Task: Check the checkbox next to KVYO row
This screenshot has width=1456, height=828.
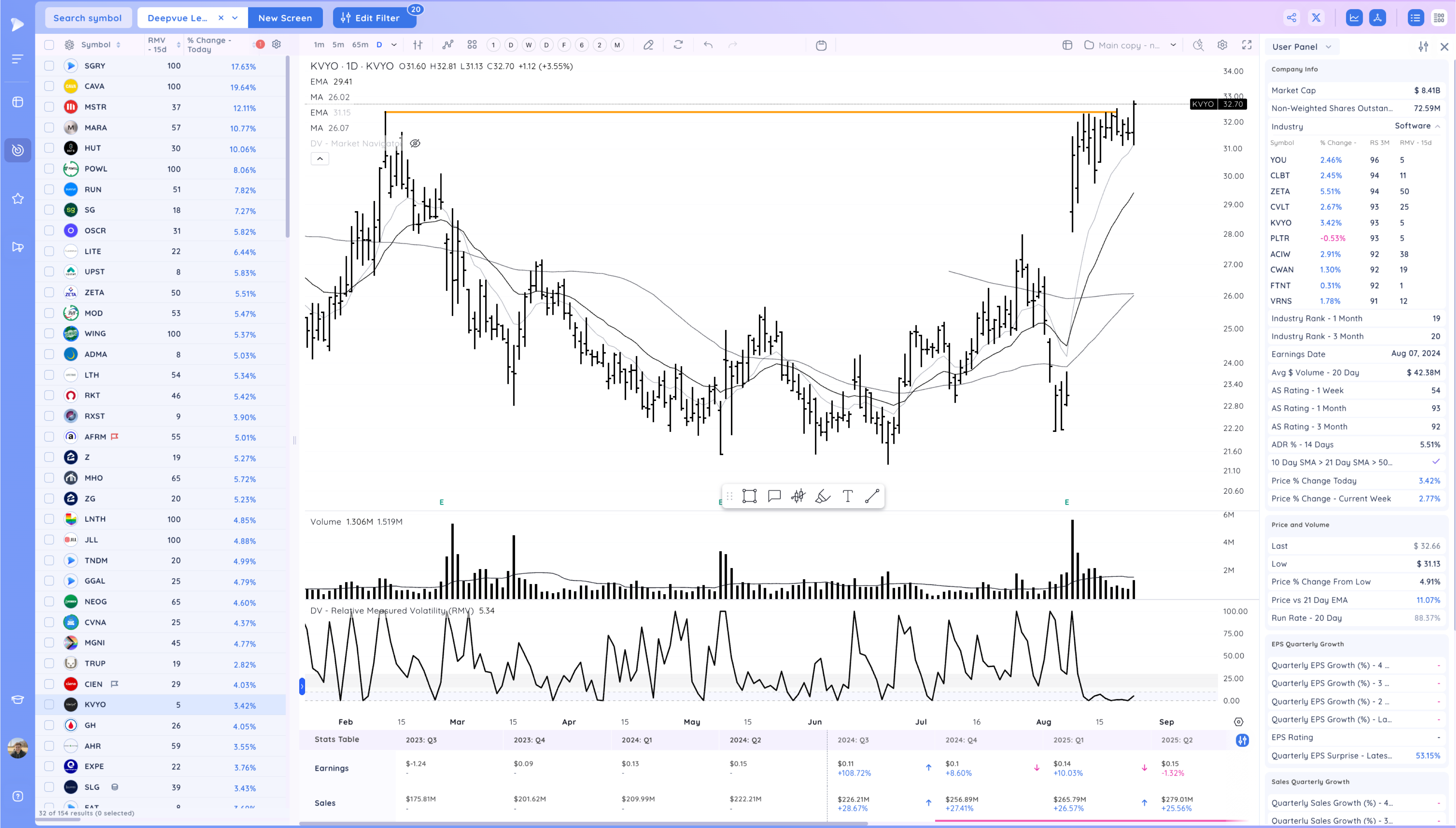Action: tap(49, 705)
